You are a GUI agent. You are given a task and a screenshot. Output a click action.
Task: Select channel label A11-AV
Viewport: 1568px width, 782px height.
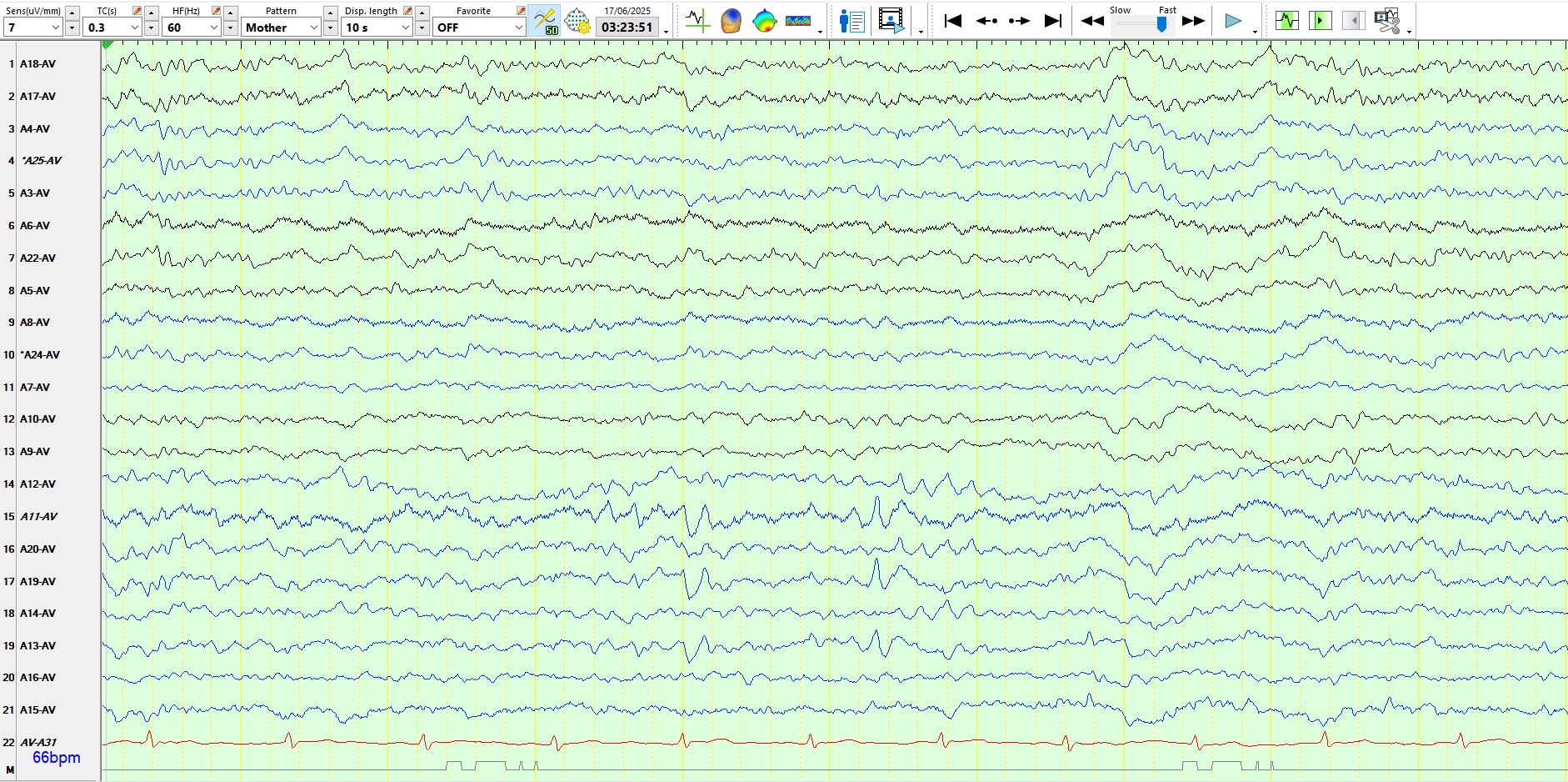tap(38, 517)
